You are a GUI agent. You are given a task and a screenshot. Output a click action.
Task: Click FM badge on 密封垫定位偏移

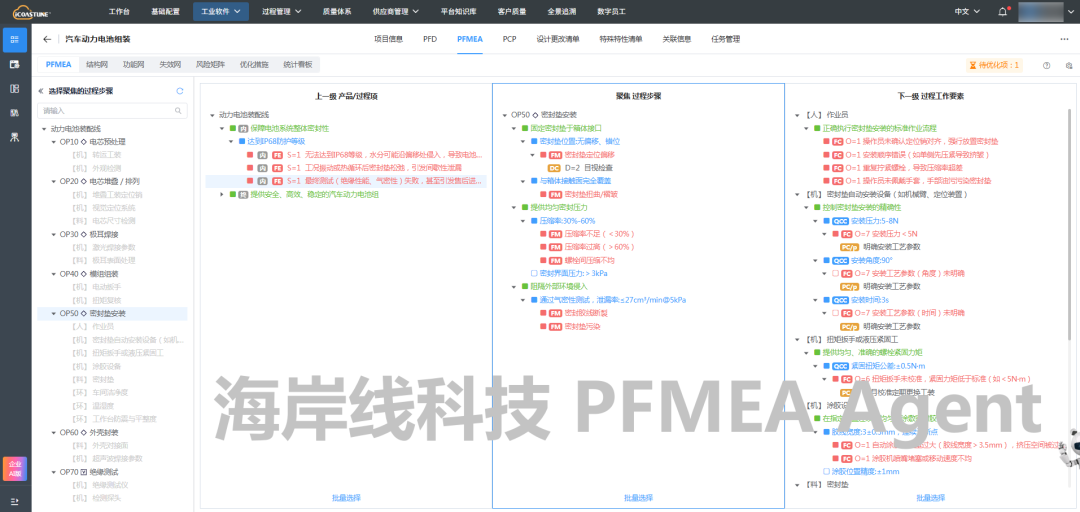(554, 154)
